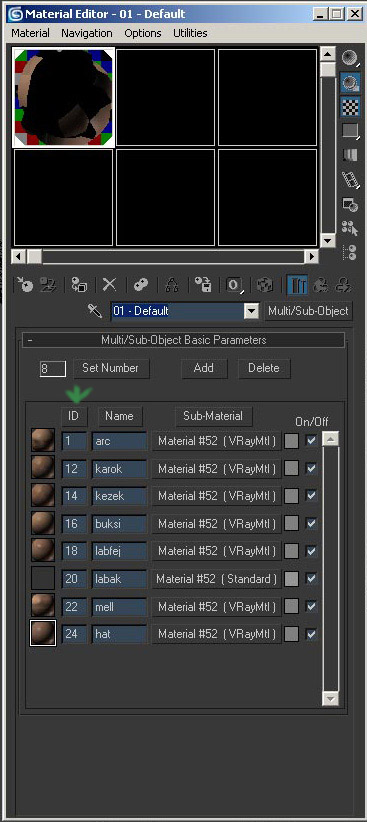
Task: Click Go Forward to Sibling icon
Action: pos(344,285)
